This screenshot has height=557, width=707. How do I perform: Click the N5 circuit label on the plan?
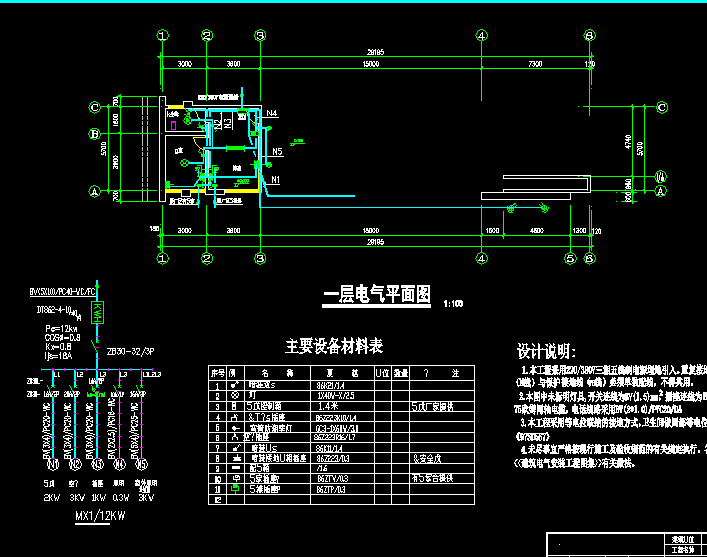point(277,152)
